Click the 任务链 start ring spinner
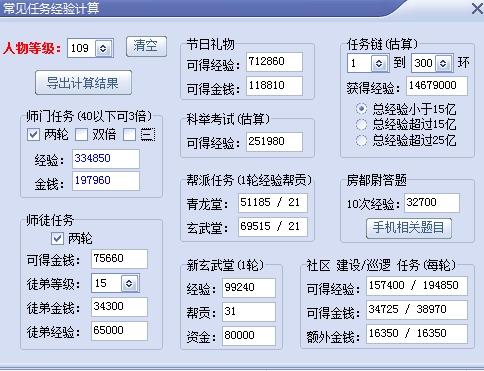484x371 pixels. [x=379, y=63]
